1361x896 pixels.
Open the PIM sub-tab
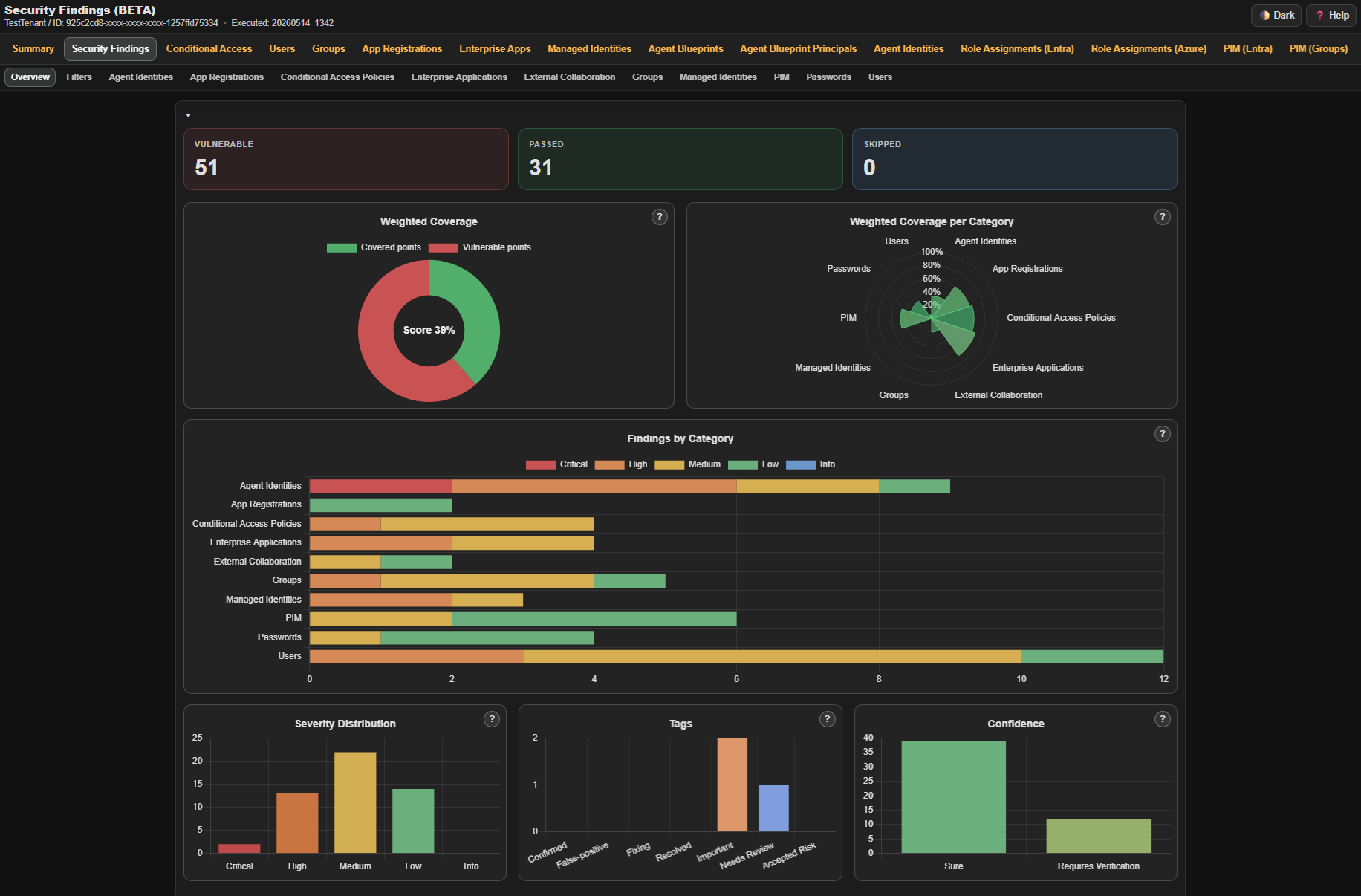(x=782, y=77)
